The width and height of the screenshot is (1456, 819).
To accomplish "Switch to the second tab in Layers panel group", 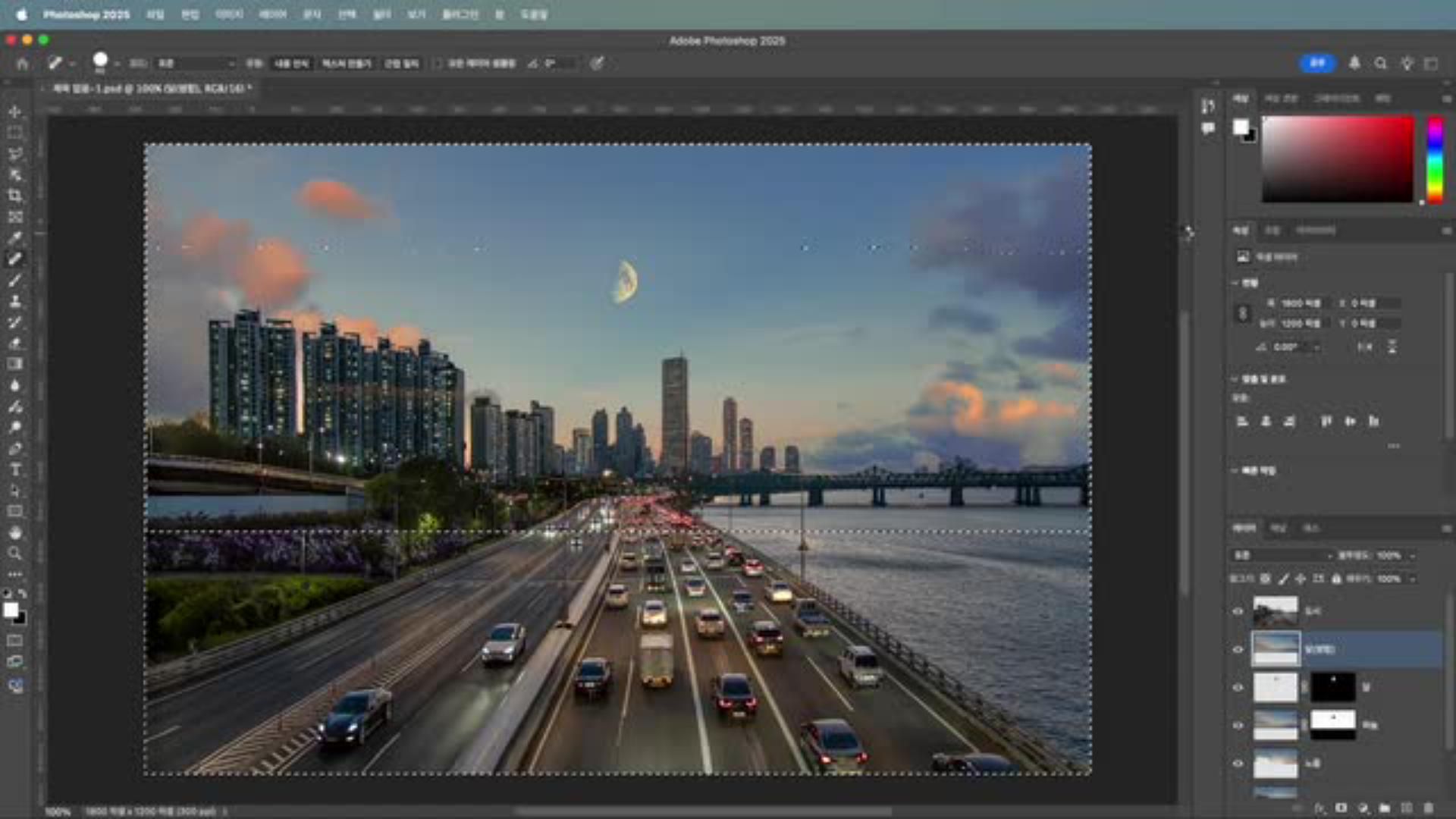I will 1279,528.
